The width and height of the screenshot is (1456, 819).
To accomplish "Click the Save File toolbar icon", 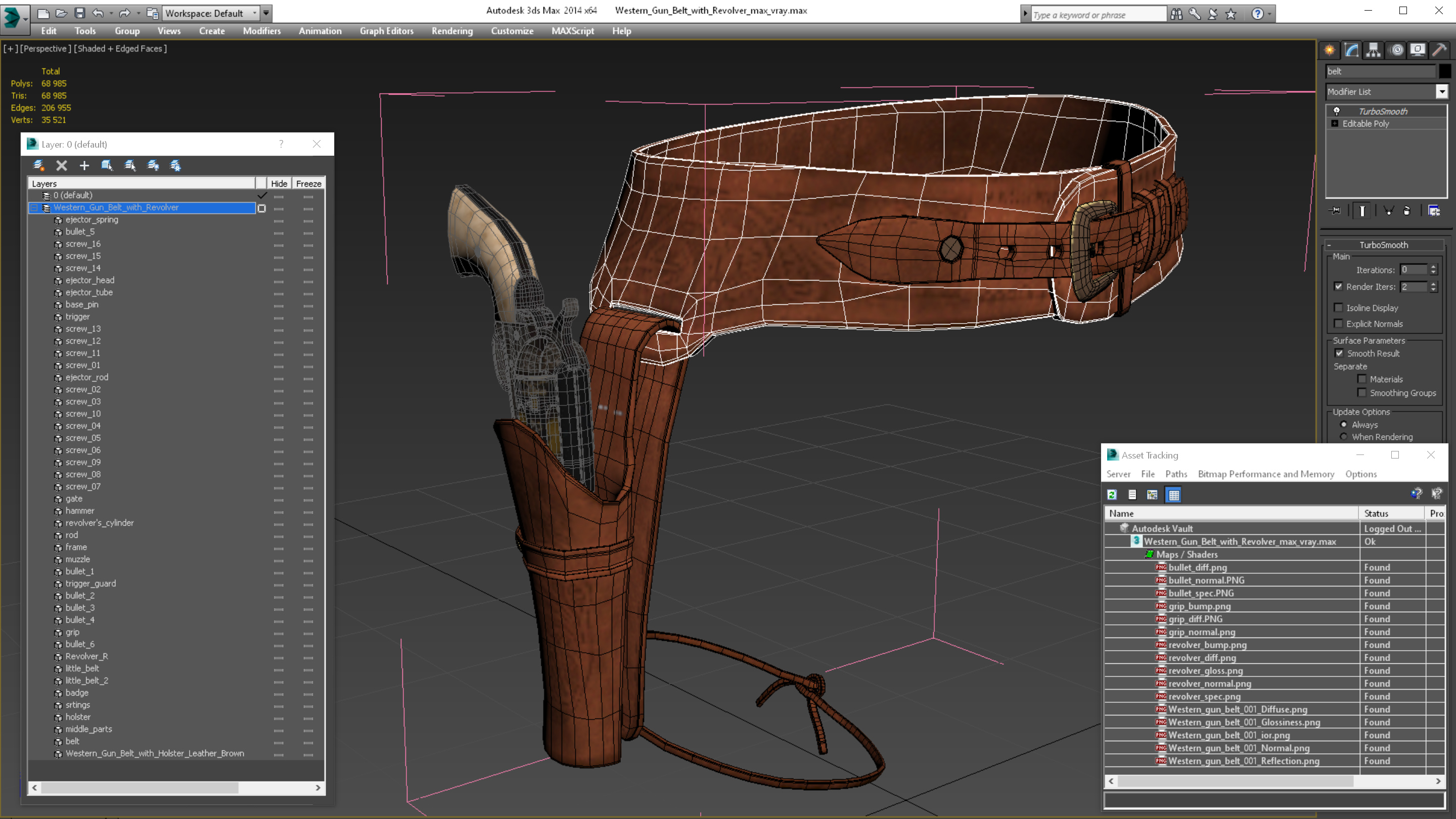I will point(80,13).
